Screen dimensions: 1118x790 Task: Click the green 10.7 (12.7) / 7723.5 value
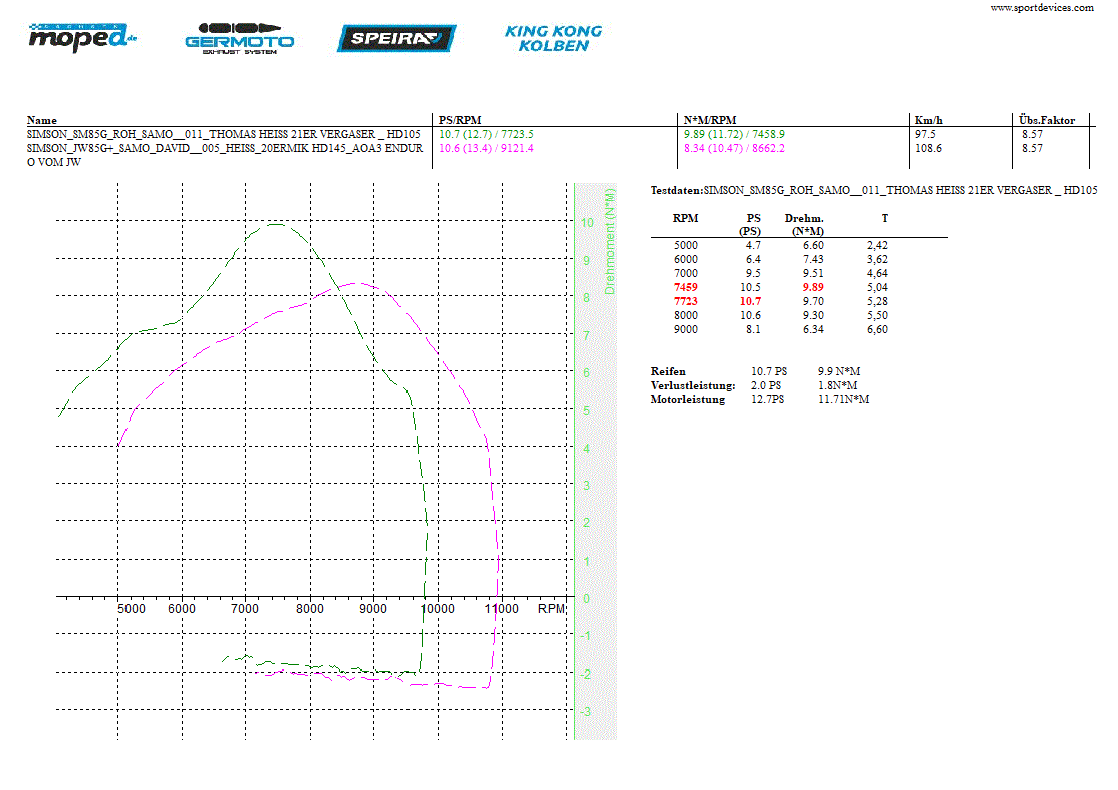(486, 133)
